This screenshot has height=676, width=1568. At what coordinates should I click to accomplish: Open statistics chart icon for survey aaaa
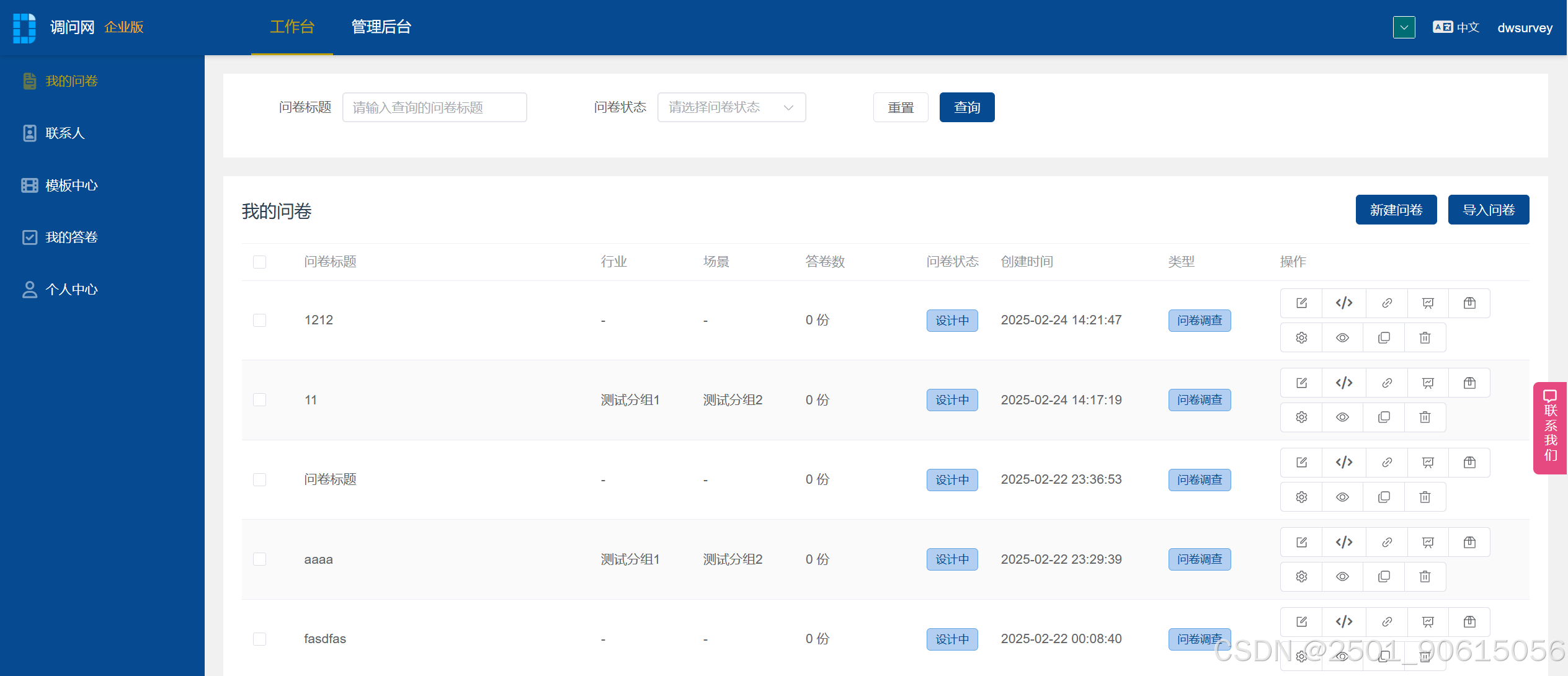click(1428, 543)
